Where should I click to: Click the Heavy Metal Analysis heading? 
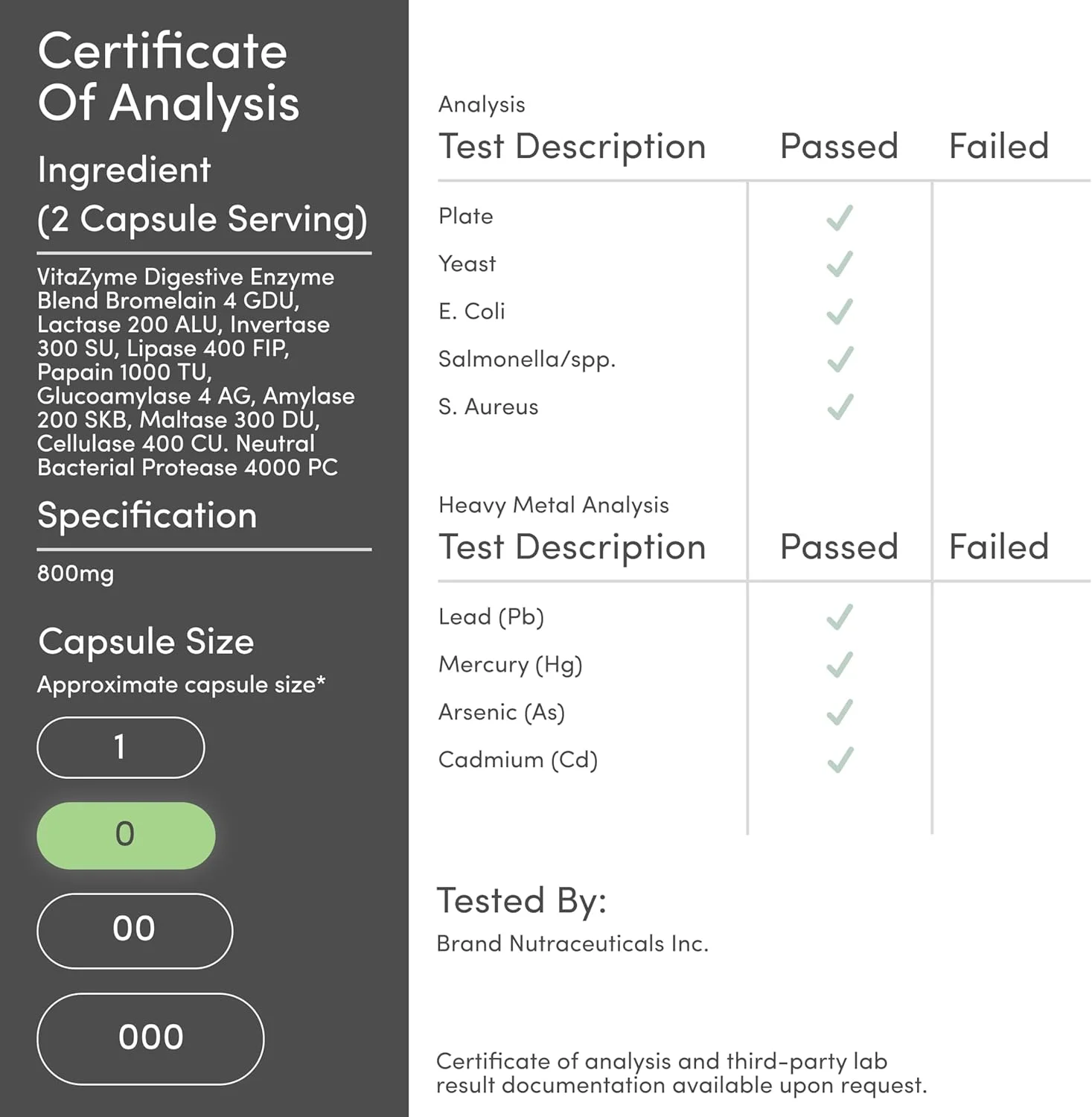pyautogui.click(x=553, y=505)
